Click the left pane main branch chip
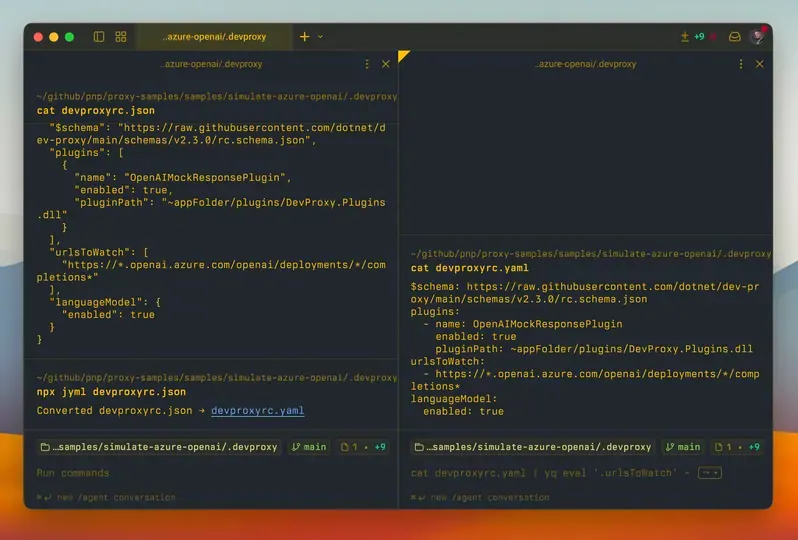 [309, 447]
